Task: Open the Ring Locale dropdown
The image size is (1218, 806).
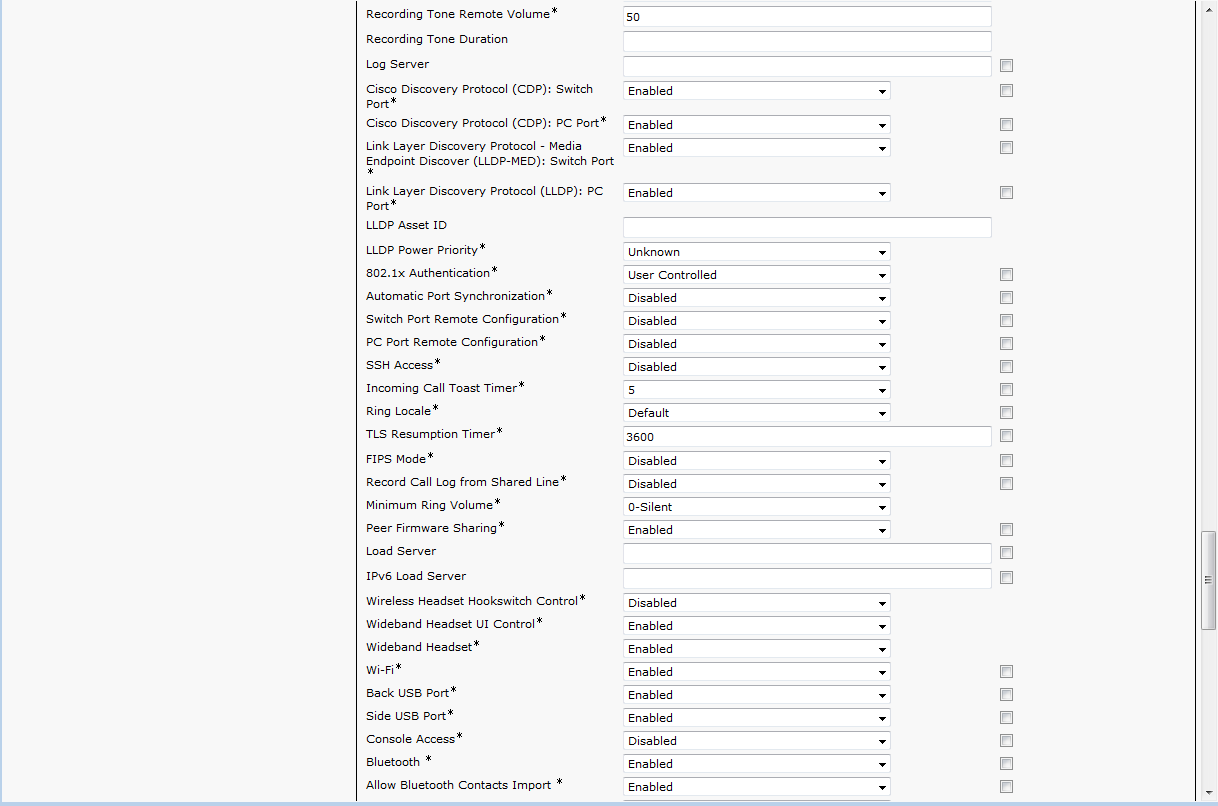Action: point(756,413)
